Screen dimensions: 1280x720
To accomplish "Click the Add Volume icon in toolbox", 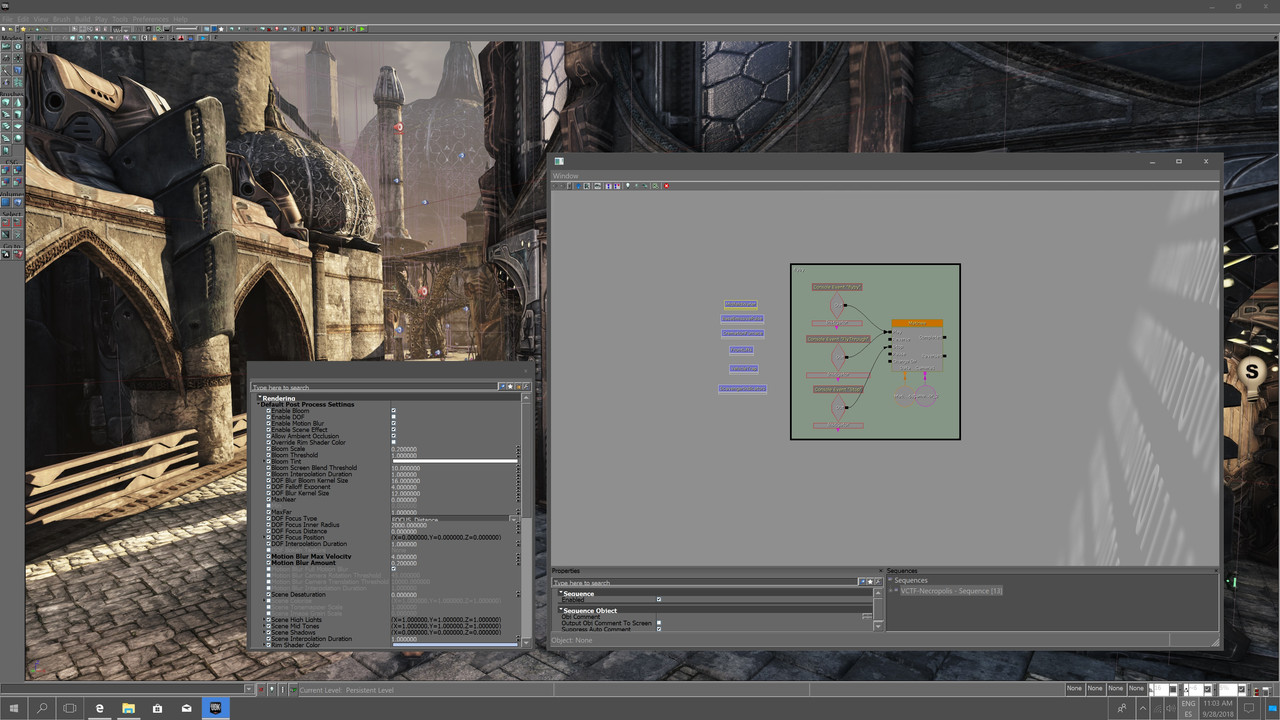I will pyautogui.click(x=17, y=202).
